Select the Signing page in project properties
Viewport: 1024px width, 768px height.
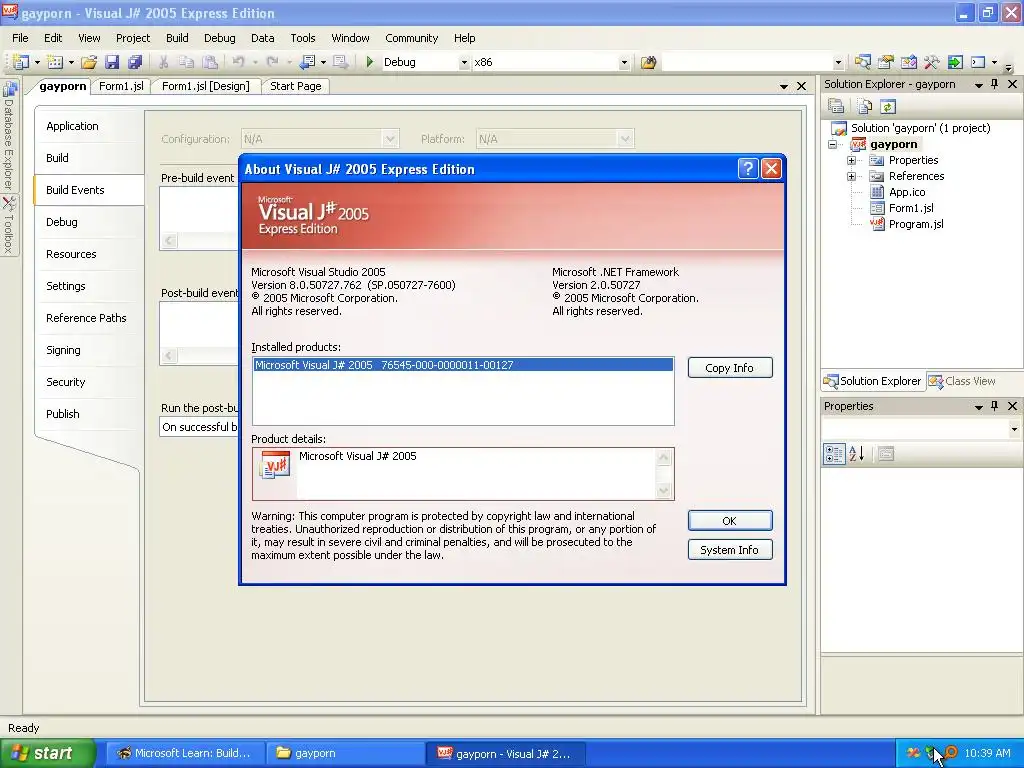click(x=63, y=350)
